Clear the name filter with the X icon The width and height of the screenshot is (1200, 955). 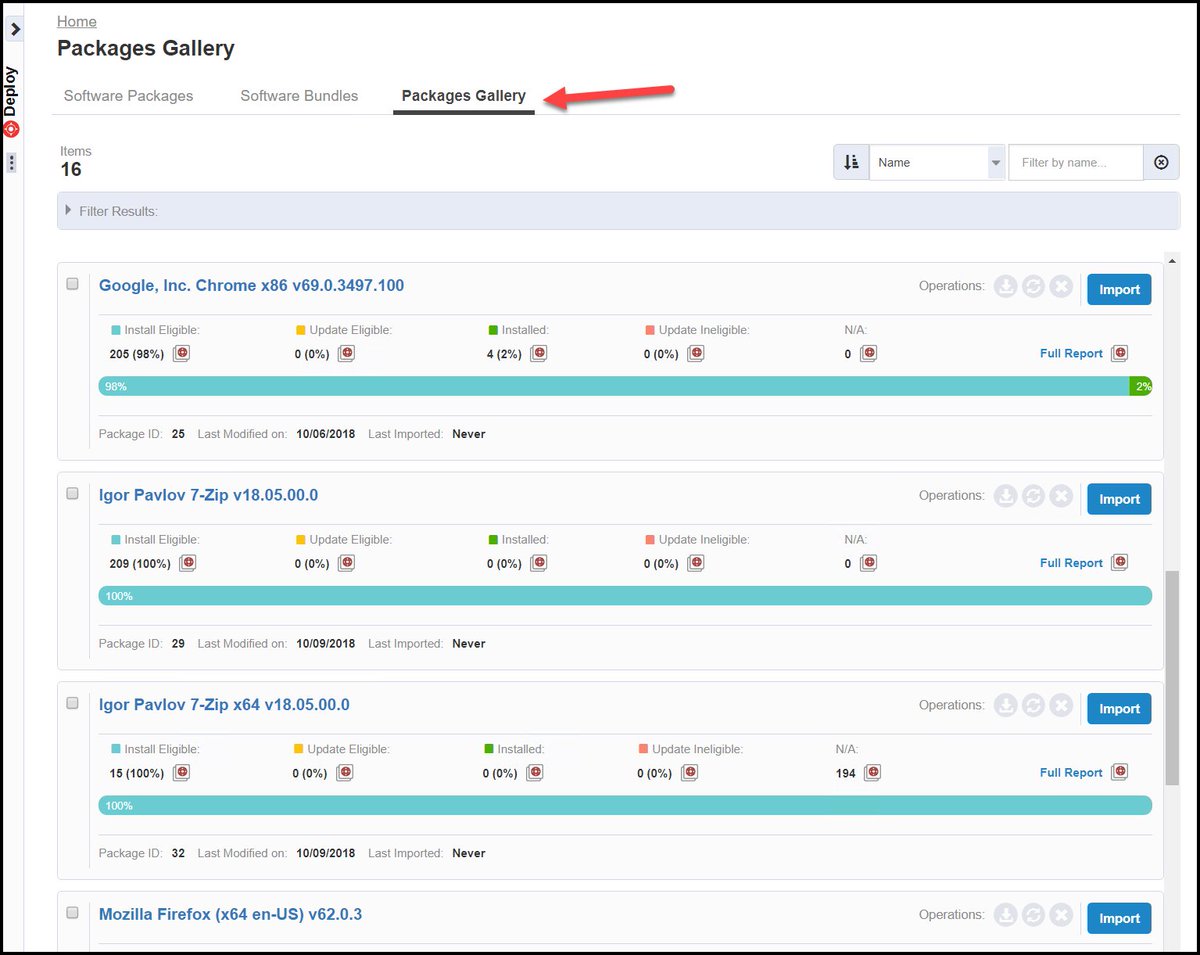(1161, 162)
